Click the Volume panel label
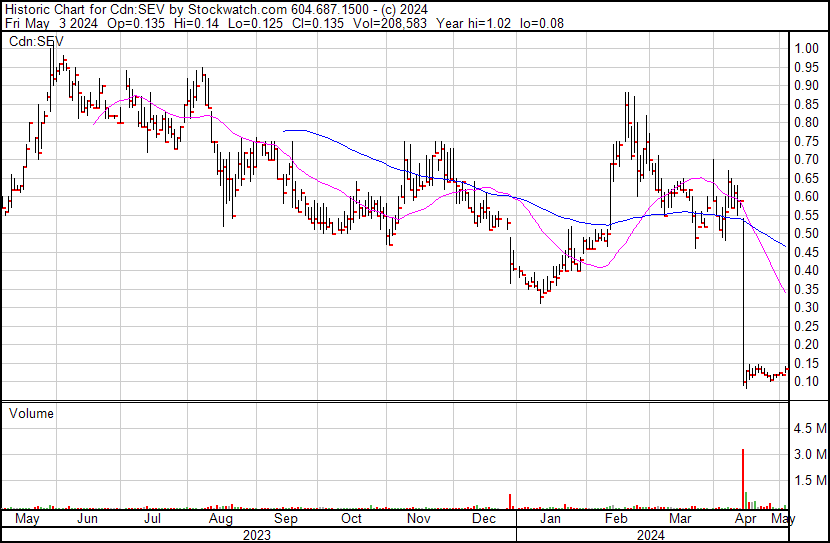Image resolution: width=830 pixels, height=543 pixels. (x=30, y=413)
